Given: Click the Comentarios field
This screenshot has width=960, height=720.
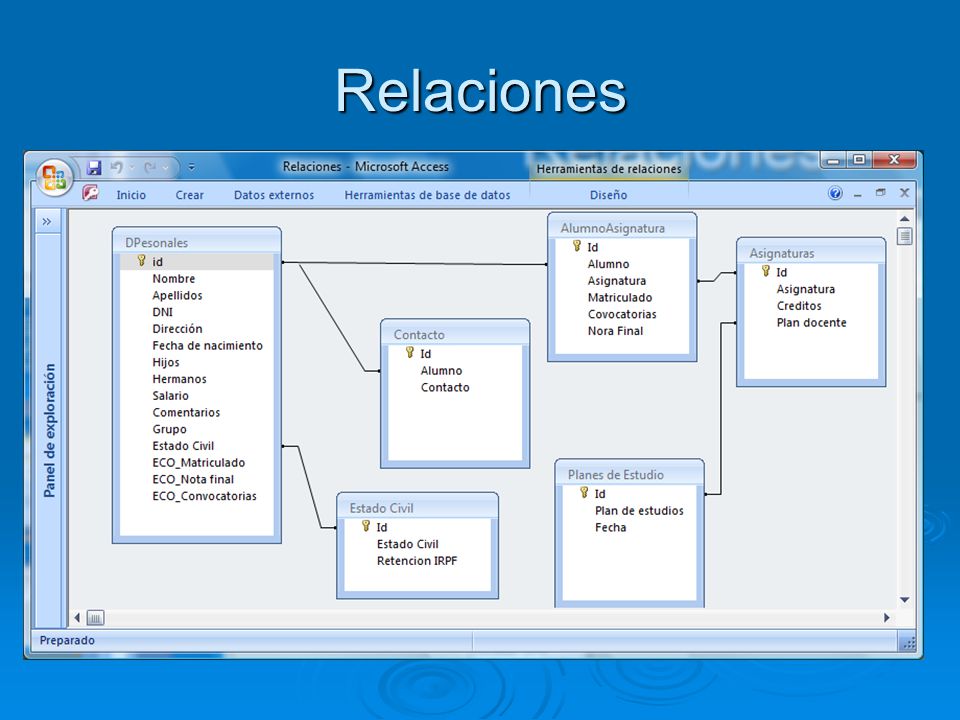Looking at the screenshot, I should [x=186, y=412].
